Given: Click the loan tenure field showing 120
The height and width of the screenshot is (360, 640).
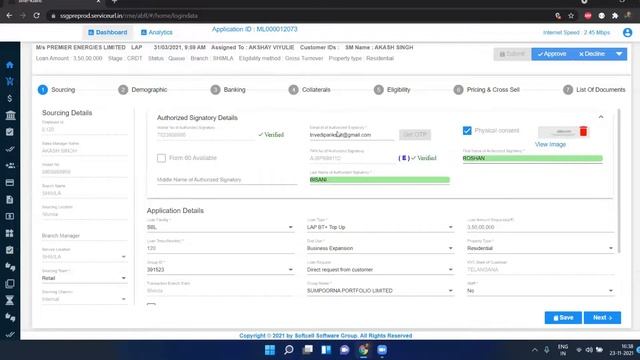Looking at the screenshot, I should 220,248.
